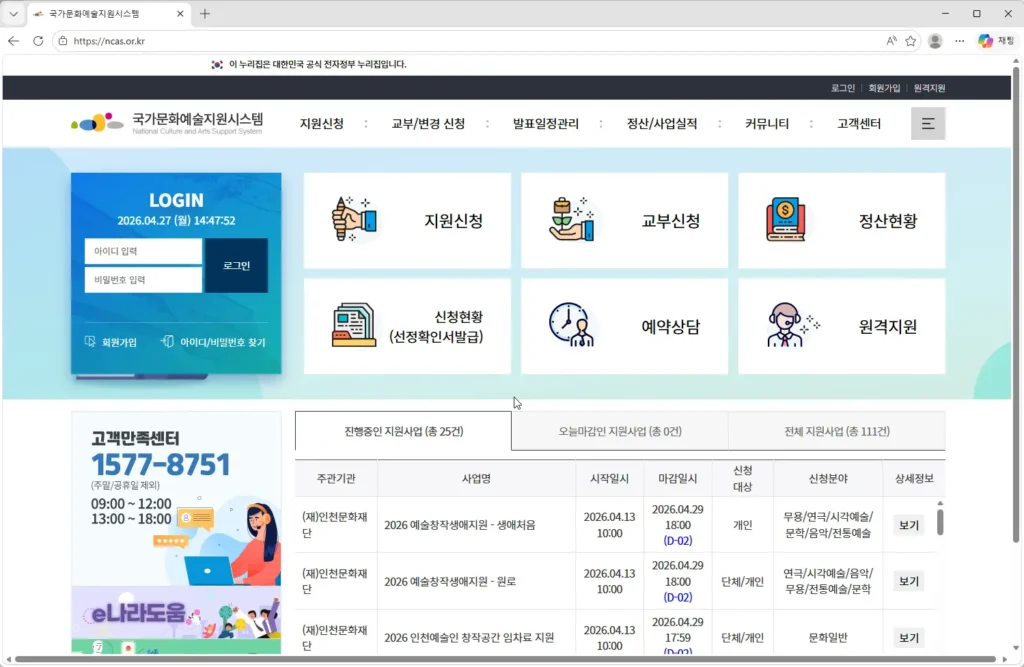Click 회원가입 link in top black bar

pyautogui.click(x=884, y=88)
